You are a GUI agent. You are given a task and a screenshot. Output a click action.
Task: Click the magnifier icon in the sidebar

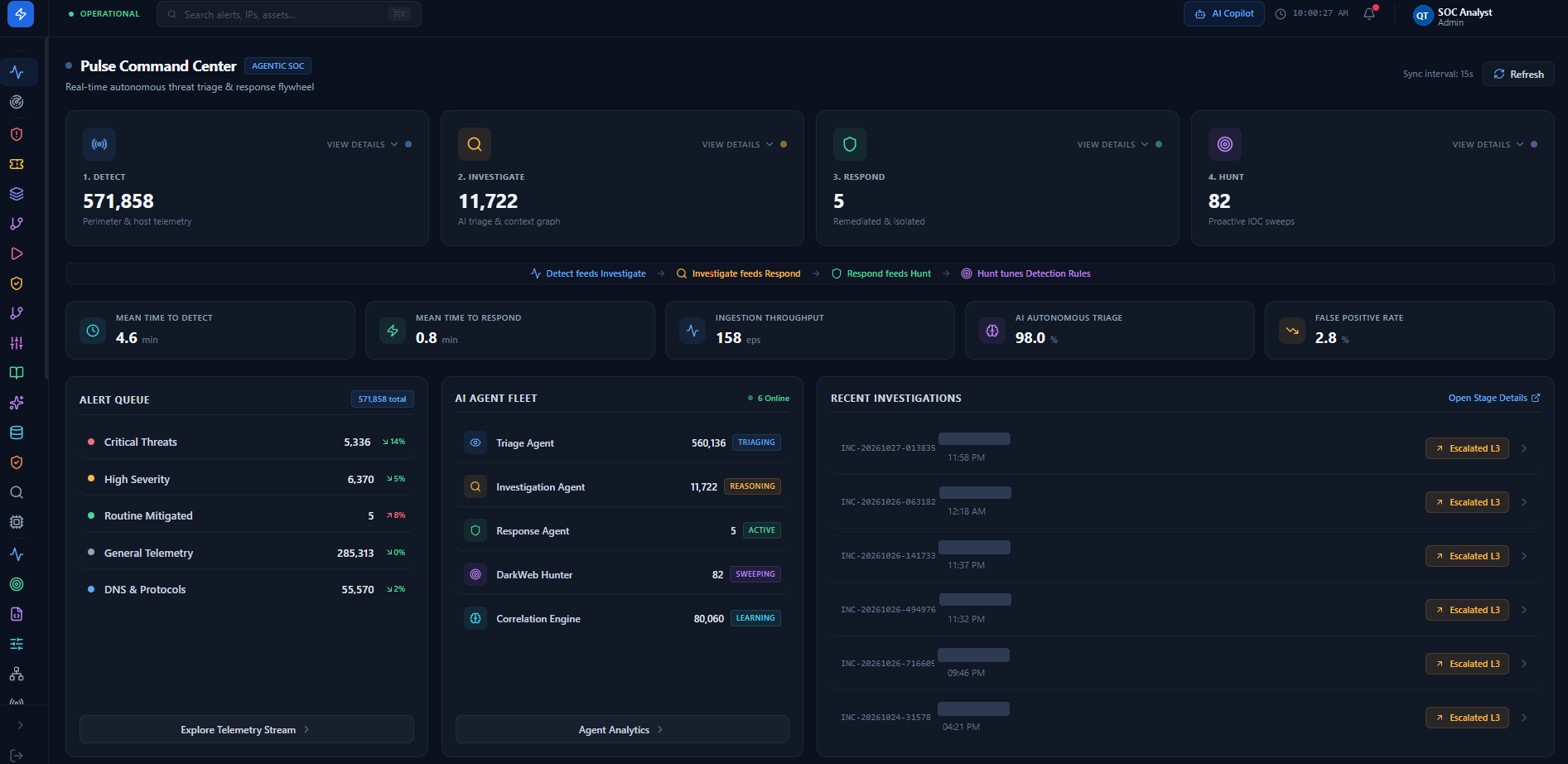17,492
